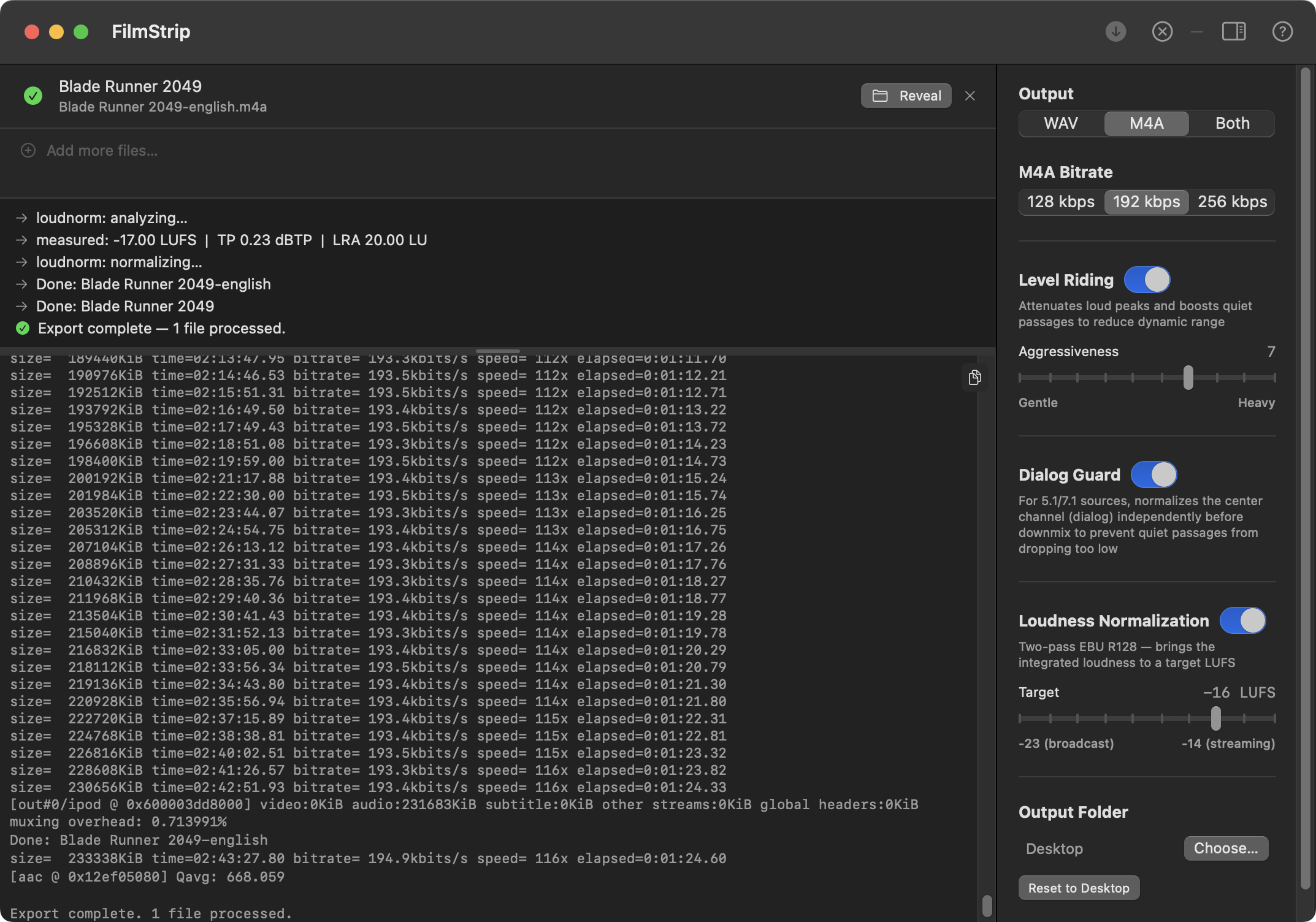Choose a different output folder

1226,848
